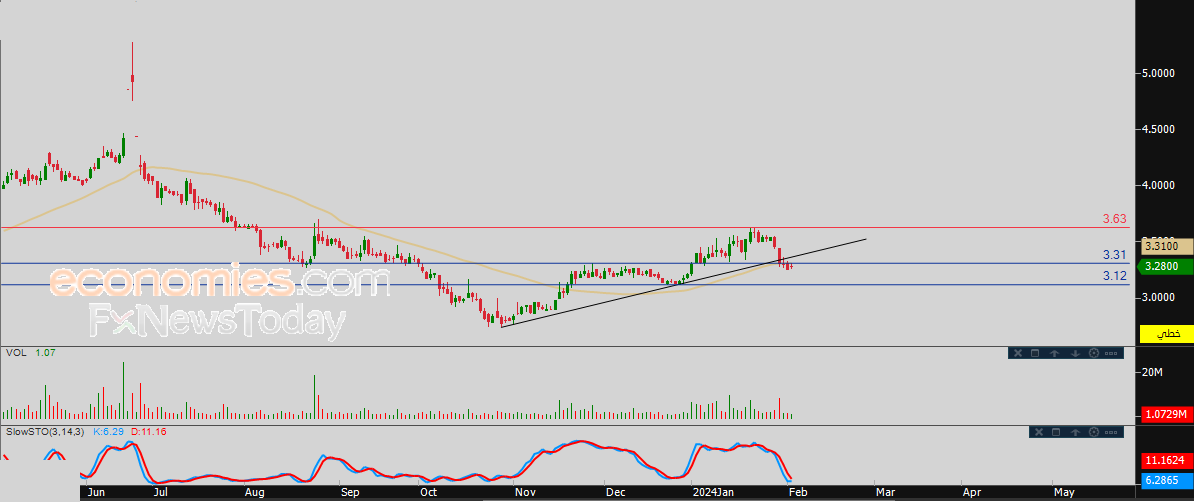
Task: Close the SlowSTO indicator panel
Action: click(1037, 432)
